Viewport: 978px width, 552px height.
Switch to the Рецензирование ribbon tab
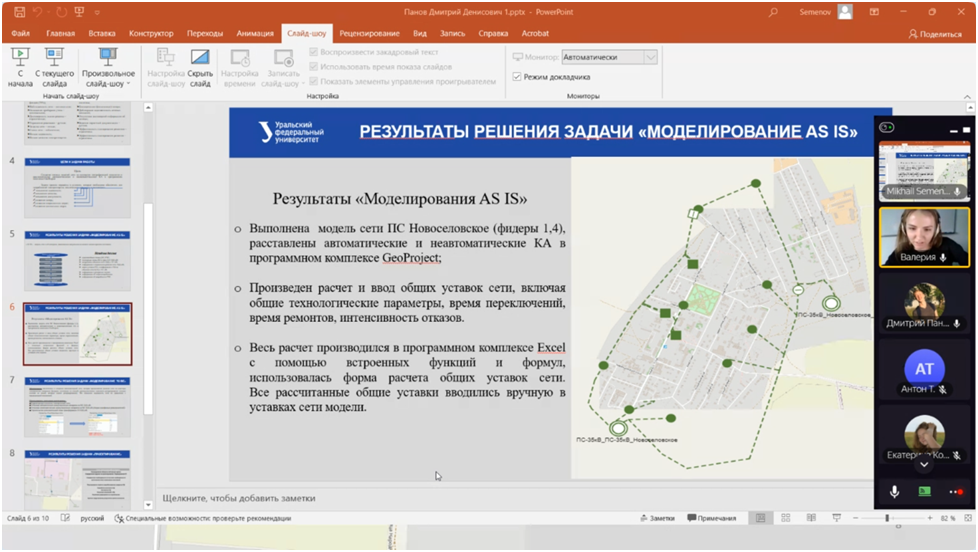coord(369,33)
